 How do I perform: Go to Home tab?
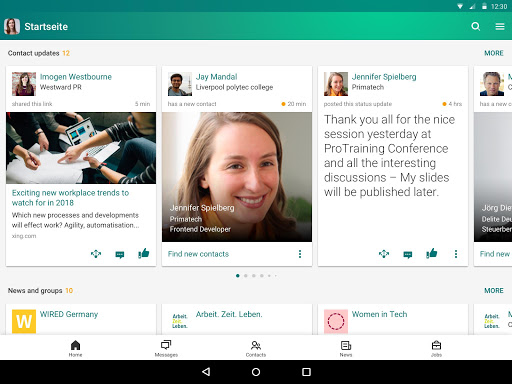coord(76,348)
